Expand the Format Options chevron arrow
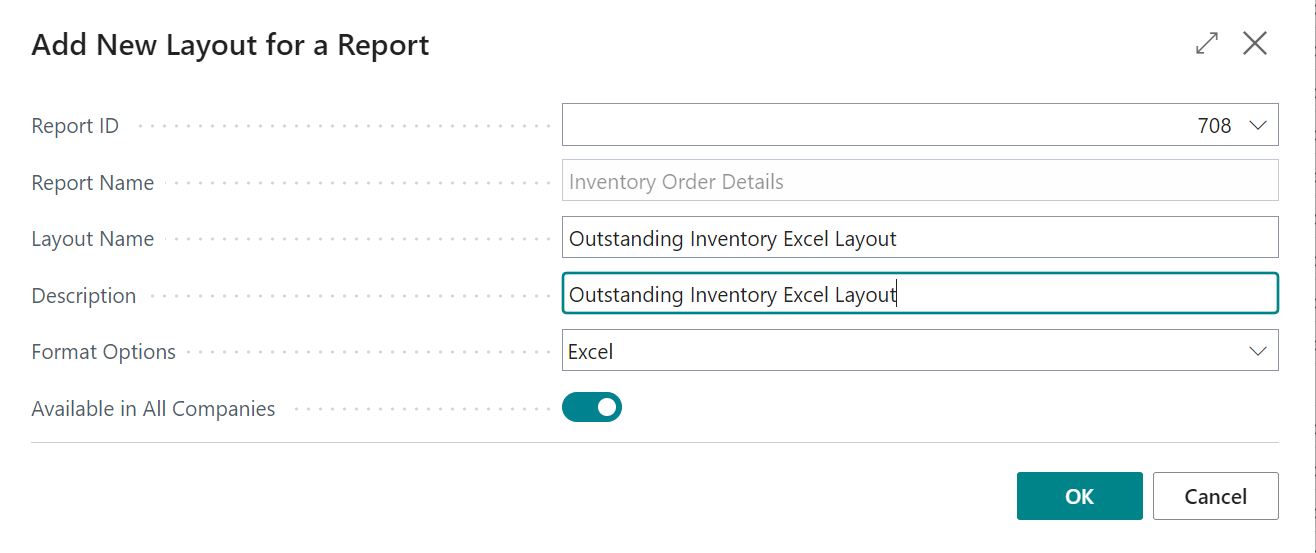Image resolution: width=1316 pixels, height=553 pixels. click(x=1257, y=351)
